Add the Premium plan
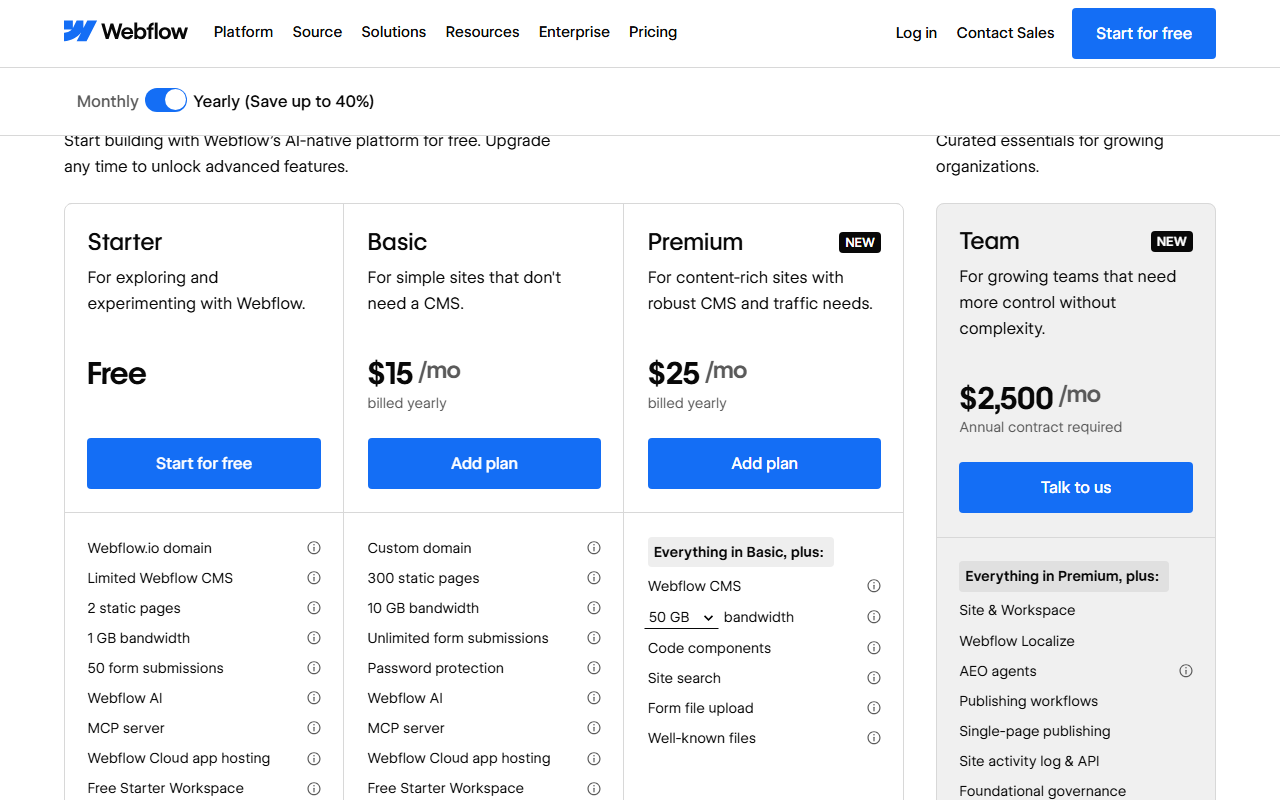This screenshot has width=1280, height=800. point(764,463)
